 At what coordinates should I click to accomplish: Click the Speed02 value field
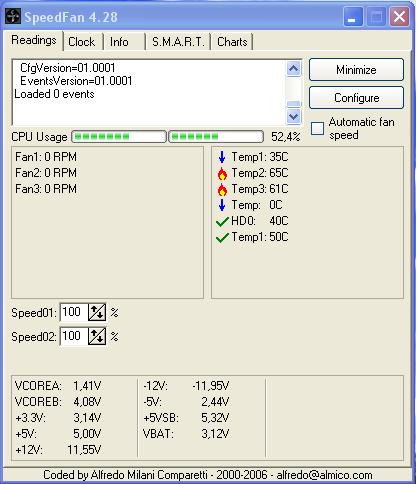coord(74,336)
